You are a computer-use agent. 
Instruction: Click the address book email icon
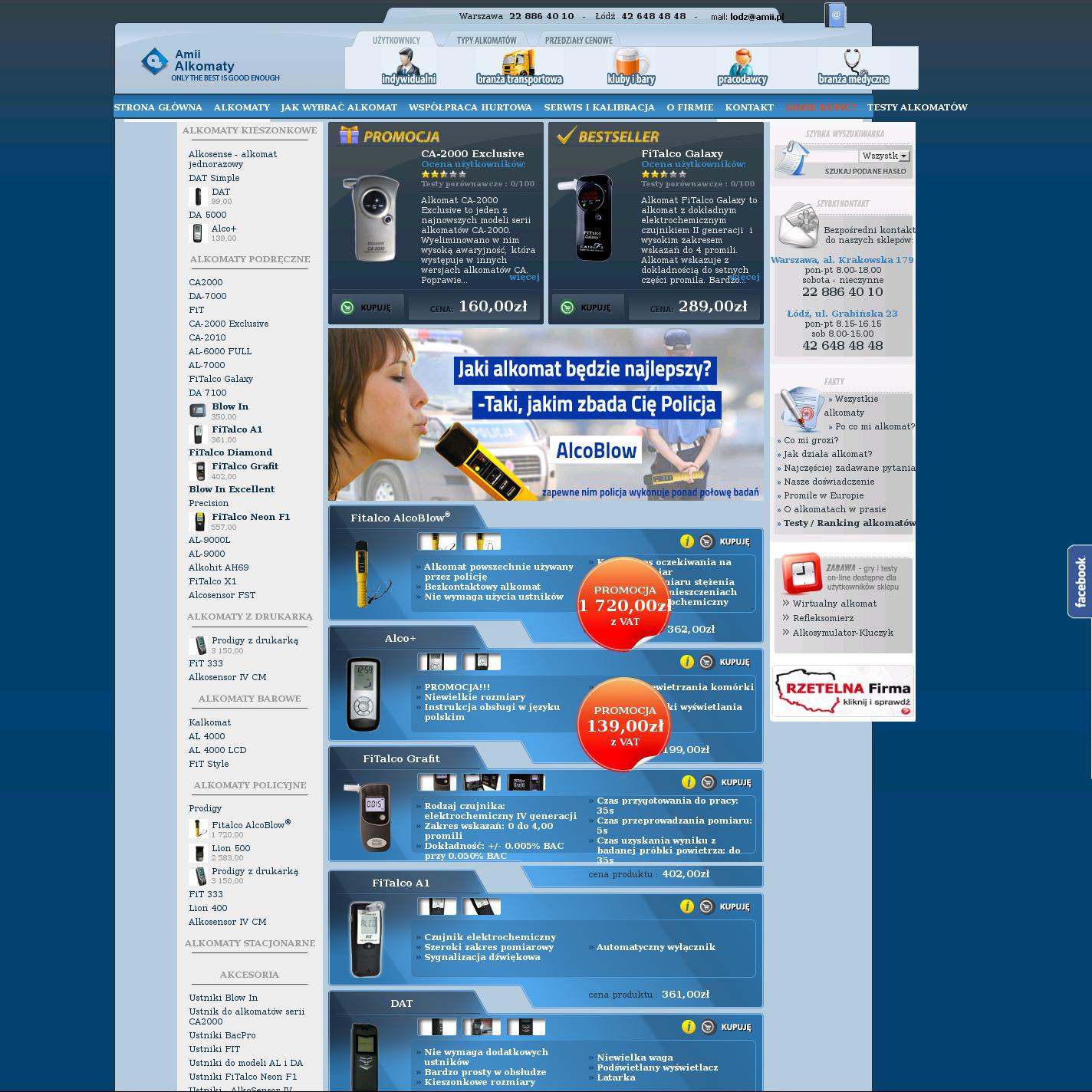click(x=835, y=15)
